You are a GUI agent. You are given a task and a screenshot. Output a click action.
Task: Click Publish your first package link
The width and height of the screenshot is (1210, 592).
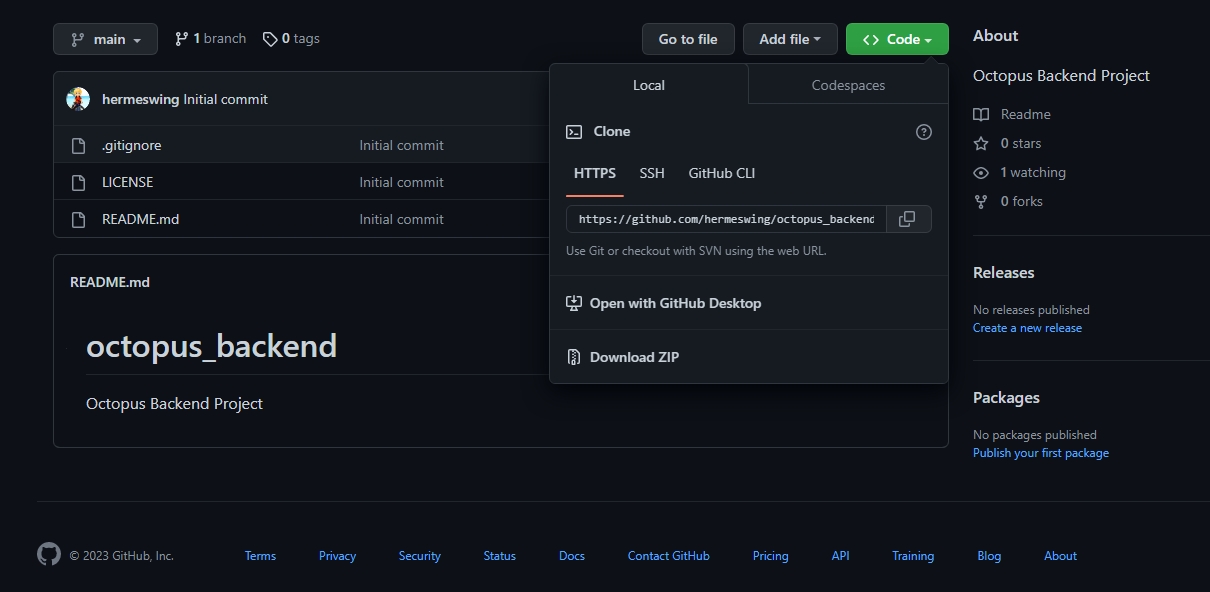[x=1041, y=453]
